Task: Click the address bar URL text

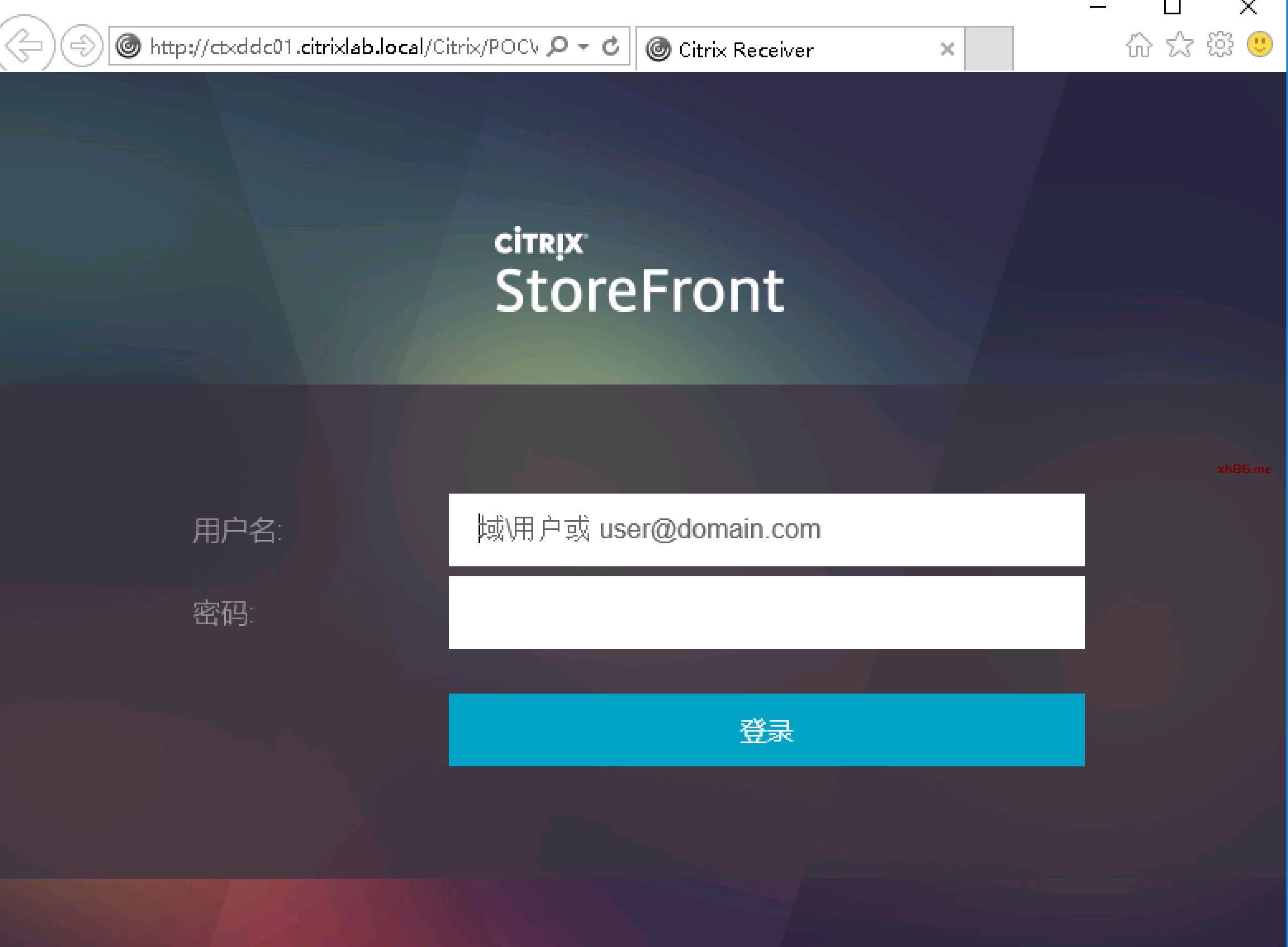Action: [344, 46]
